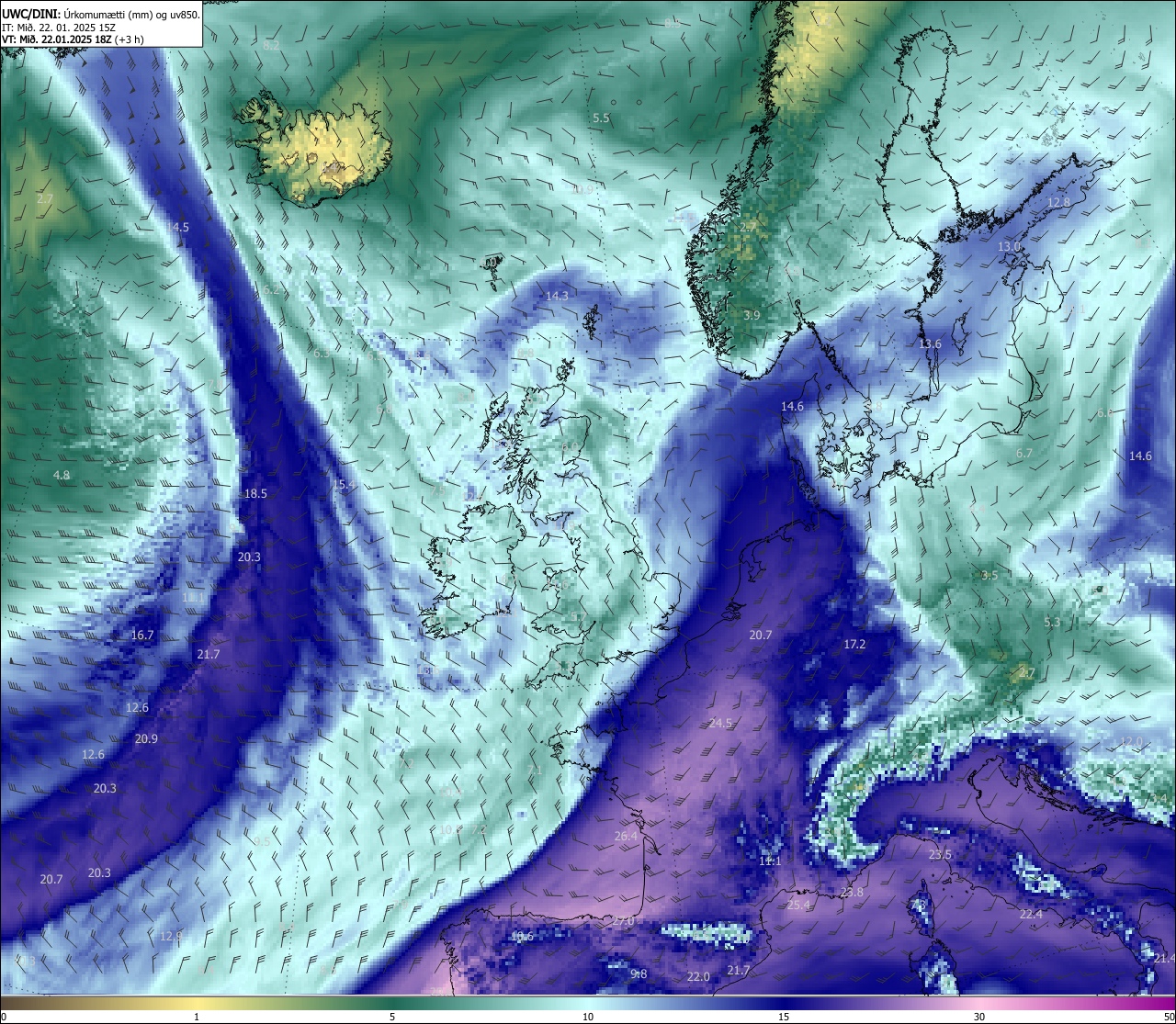Click the 13.0 value label over the Baltic
The image size is (1176, 1024).
(x=1009, y=247)
